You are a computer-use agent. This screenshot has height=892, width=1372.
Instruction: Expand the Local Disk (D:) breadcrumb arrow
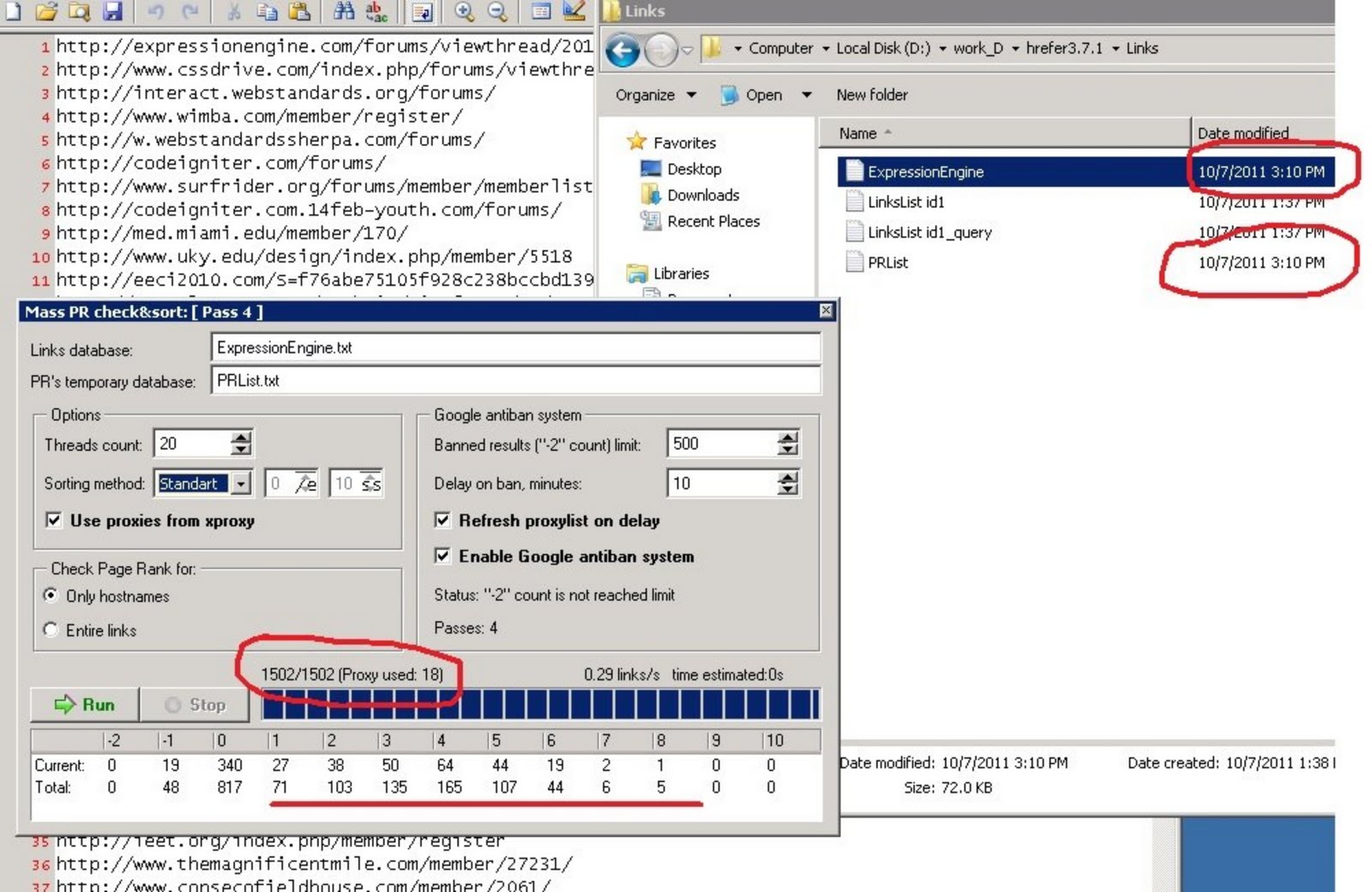coord(942,48)
